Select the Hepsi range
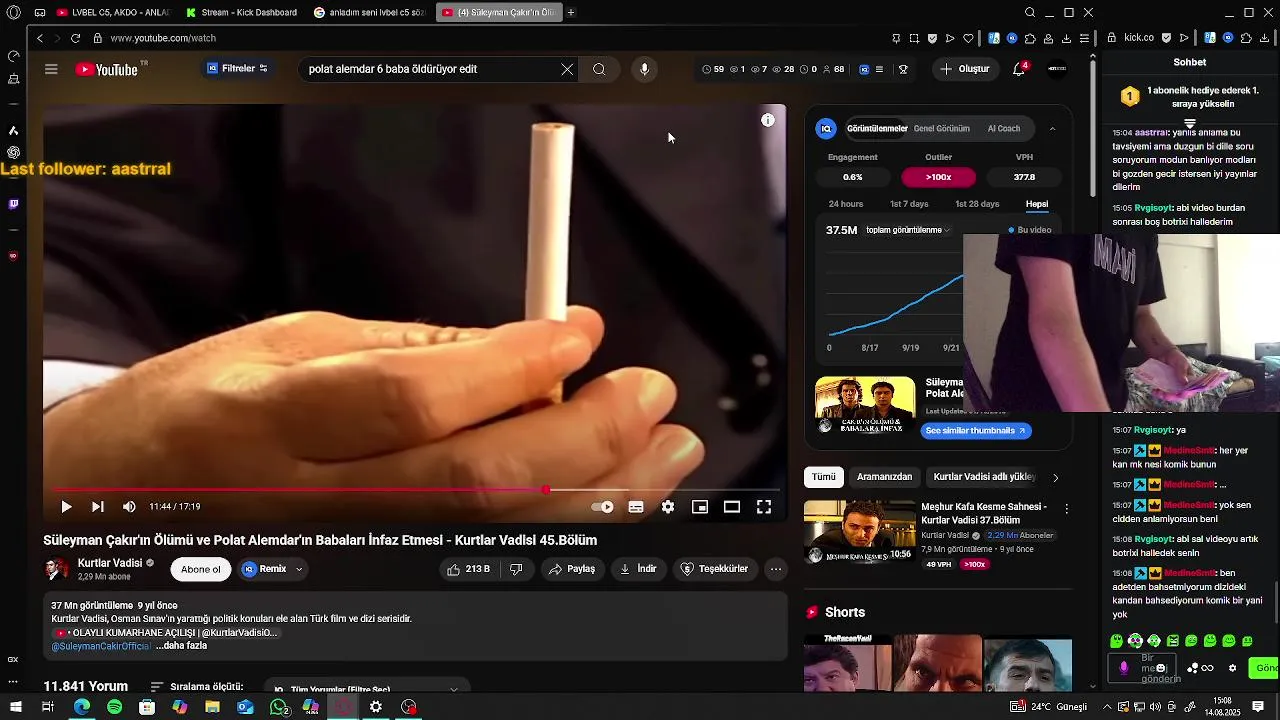Viewport: 1280px width, 720px height. [1037, 204]
